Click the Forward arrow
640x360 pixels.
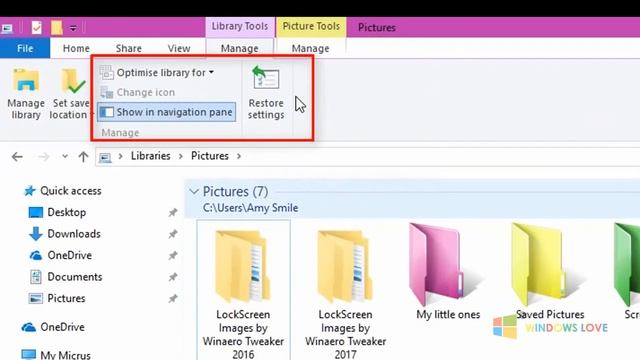pyautogui.click(x=43, y=157)
